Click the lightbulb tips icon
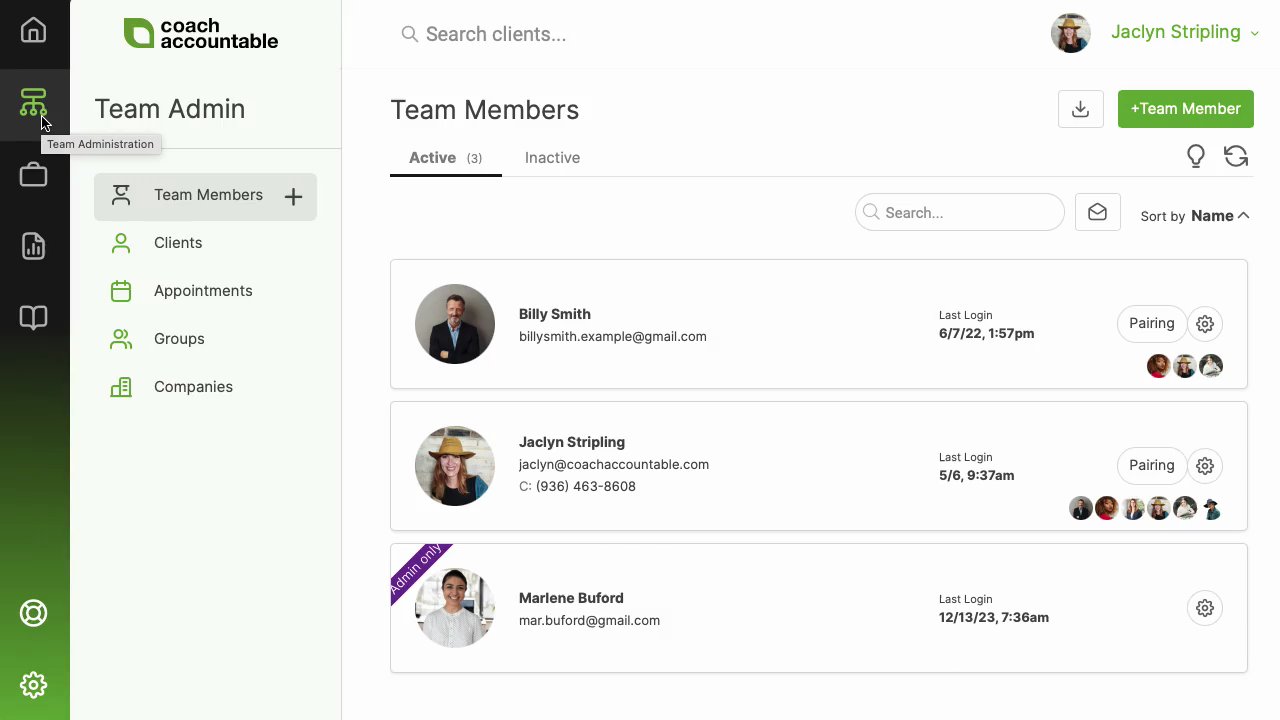Screen dimensions: 1280x720 [1196, 156]
